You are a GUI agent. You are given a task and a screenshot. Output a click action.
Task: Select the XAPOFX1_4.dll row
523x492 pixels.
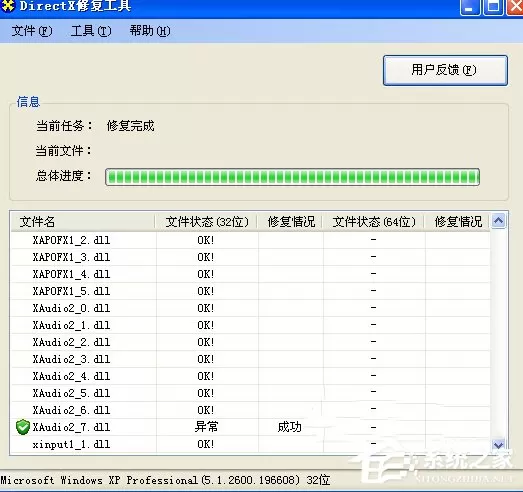[x=250, y=274]
